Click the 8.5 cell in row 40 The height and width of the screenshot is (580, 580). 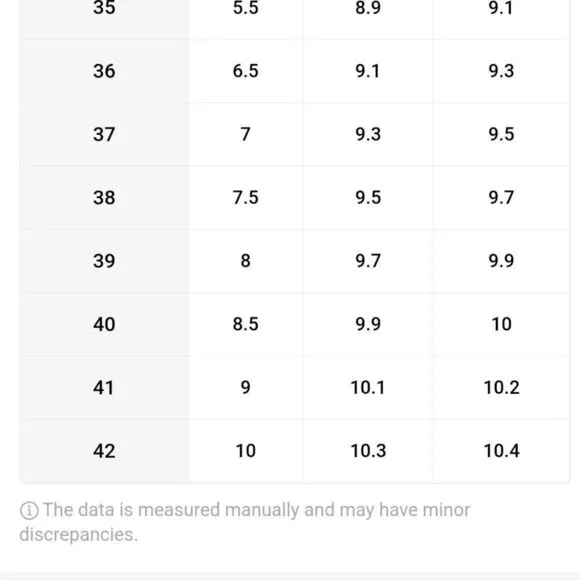pyautogui.click(x=246, y=324)
